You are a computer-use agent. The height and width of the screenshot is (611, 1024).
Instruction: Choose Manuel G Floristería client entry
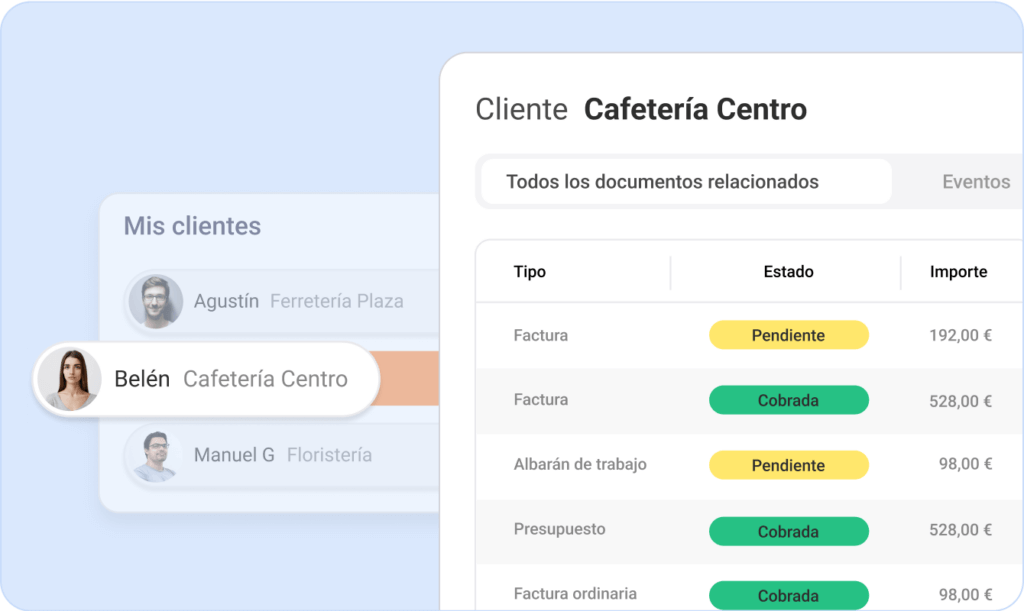click(283, 455)
